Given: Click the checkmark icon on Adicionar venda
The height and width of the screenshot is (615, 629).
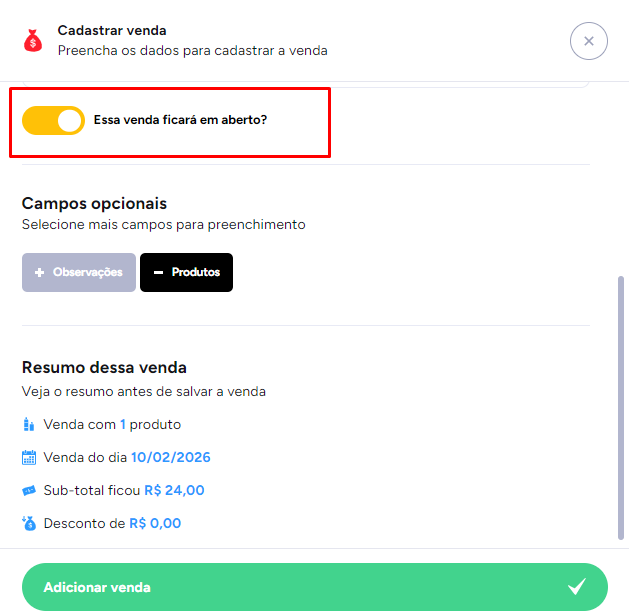Looking at the screenshot, I should 576,587.
